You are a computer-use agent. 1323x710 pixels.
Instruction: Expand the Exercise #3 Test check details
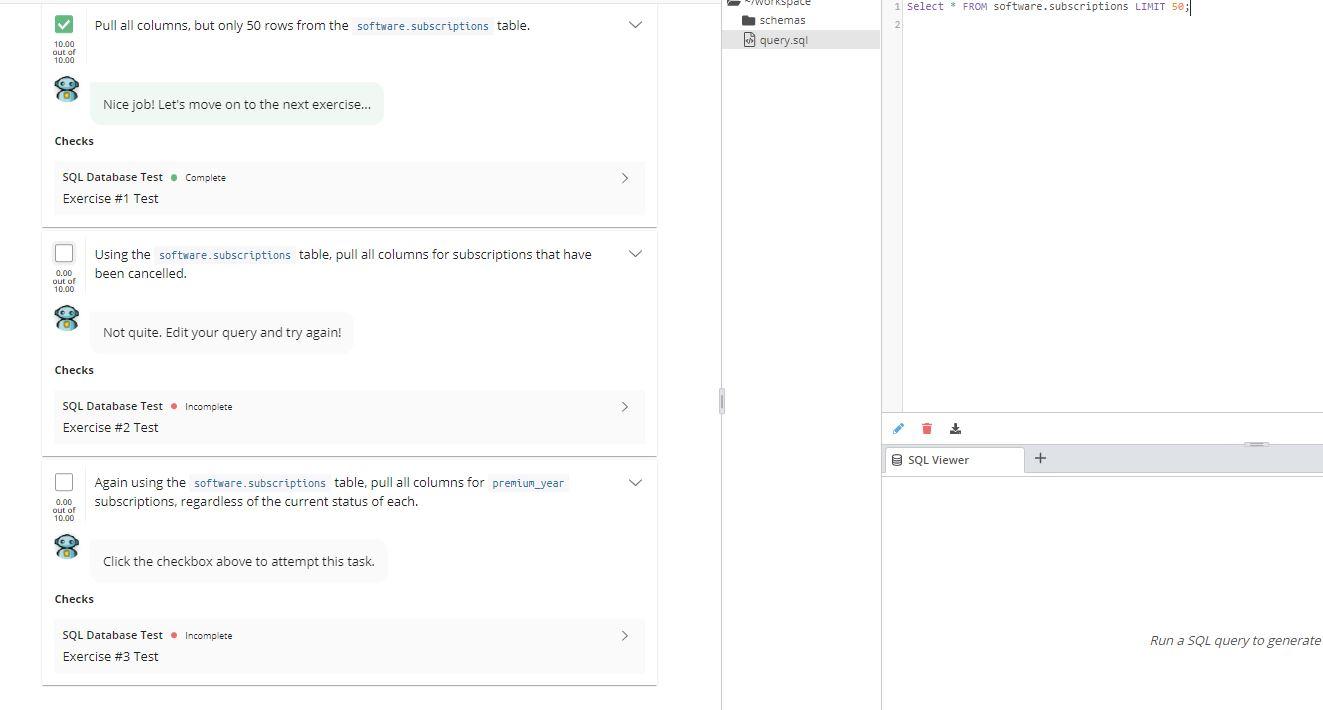[624, 635]
